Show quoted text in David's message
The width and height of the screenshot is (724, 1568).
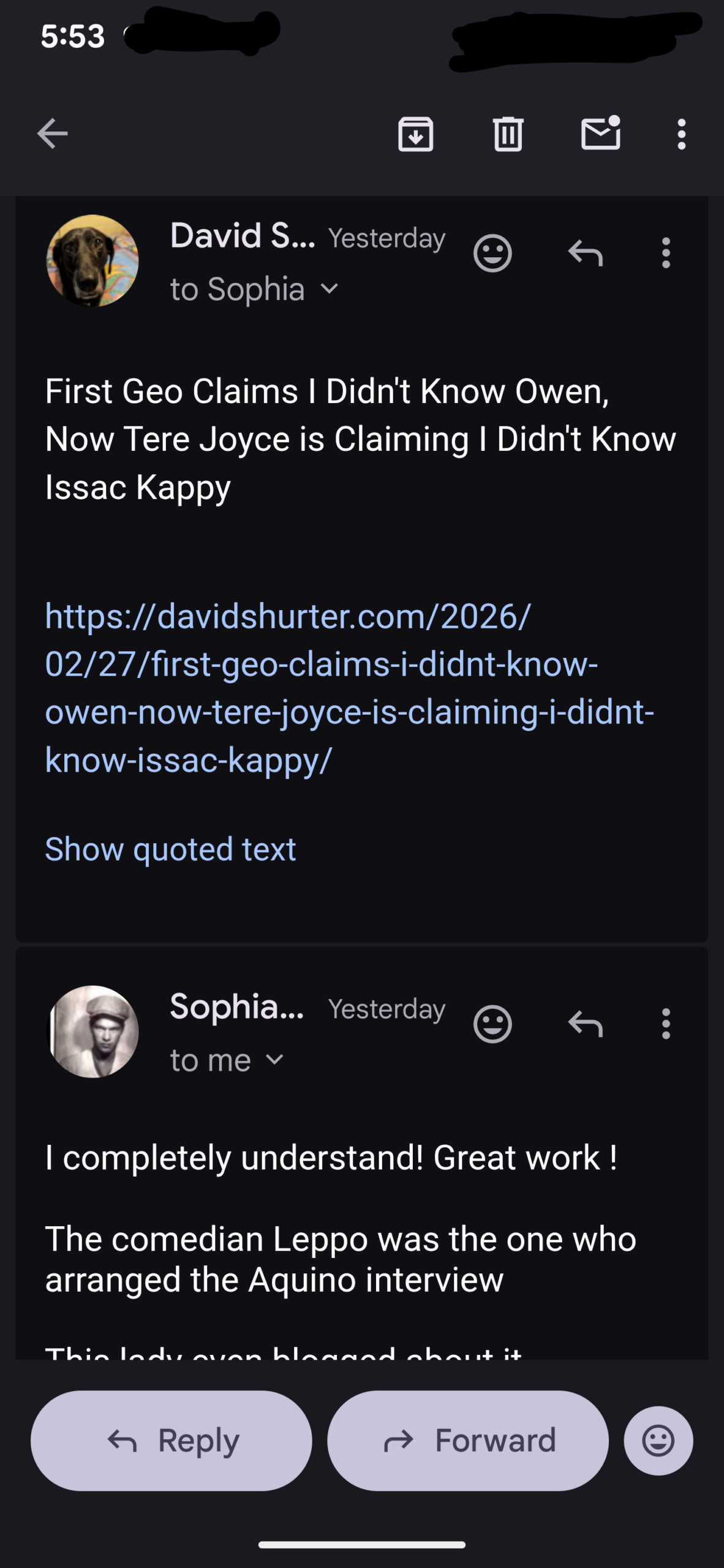point(170,849)
